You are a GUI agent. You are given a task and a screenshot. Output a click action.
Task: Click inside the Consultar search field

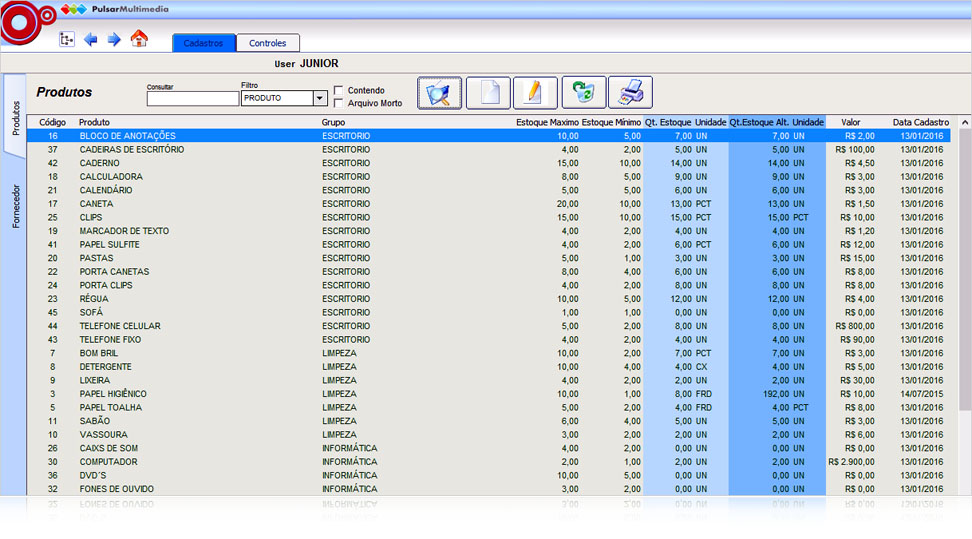point(192,99)
